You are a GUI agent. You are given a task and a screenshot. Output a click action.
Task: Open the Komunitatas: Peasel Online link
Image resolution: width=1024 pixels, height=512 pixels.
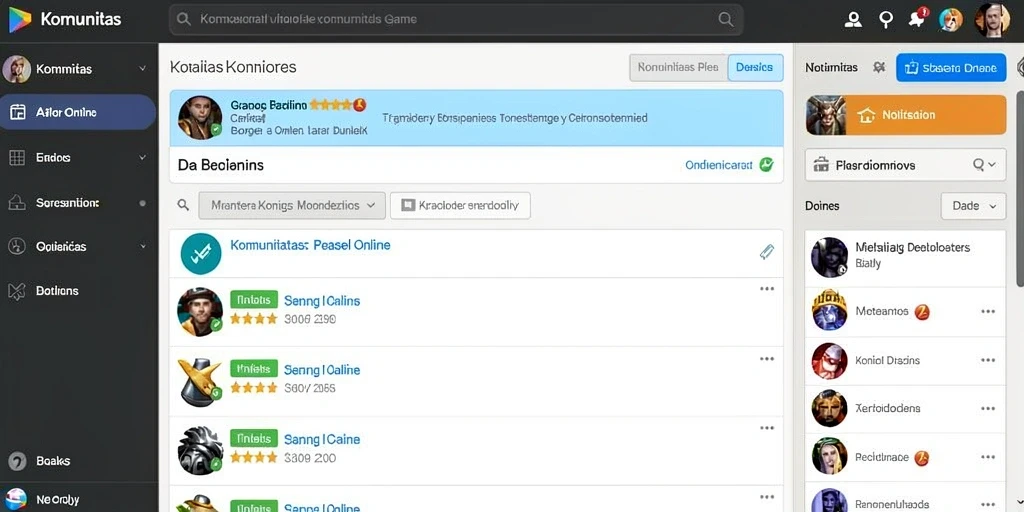[310, 246]
